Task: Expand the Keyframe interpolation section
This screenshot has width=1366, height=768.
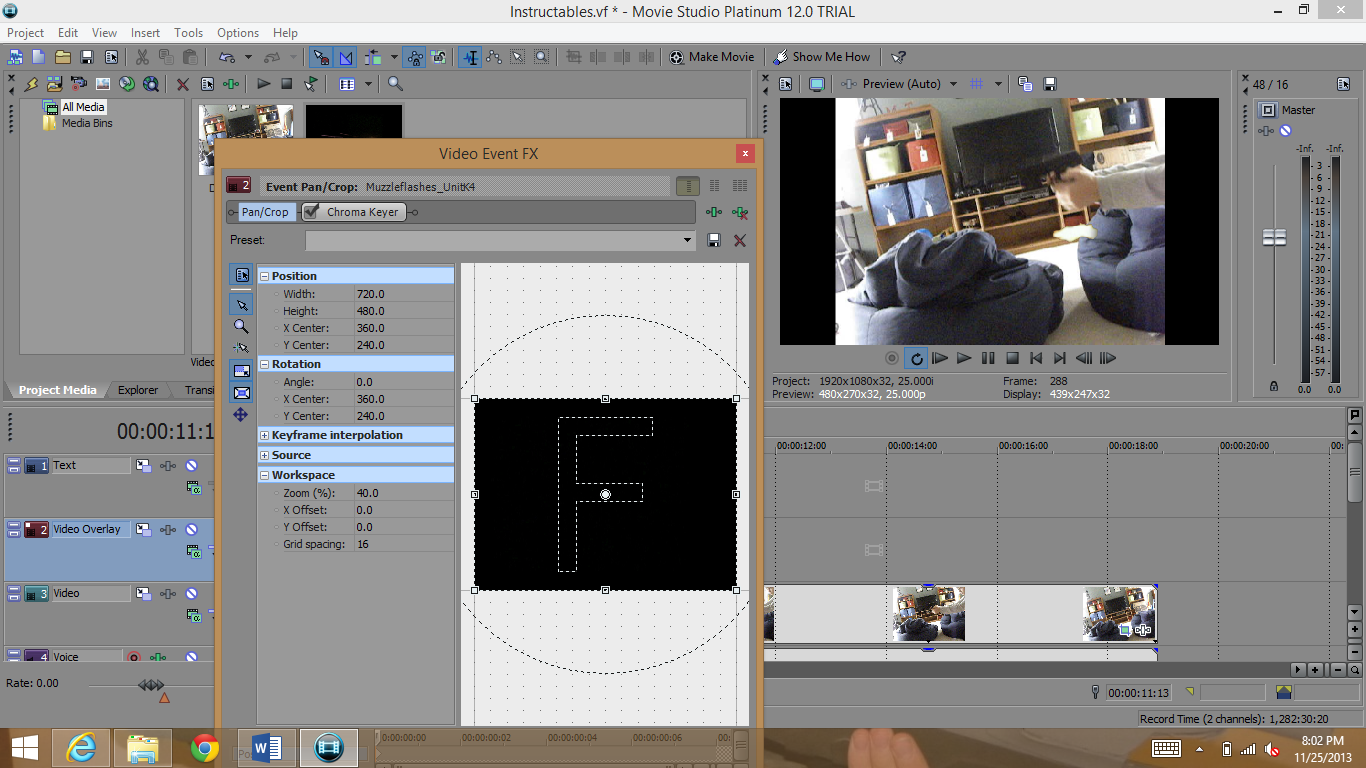Action: [x=265, y=435]
